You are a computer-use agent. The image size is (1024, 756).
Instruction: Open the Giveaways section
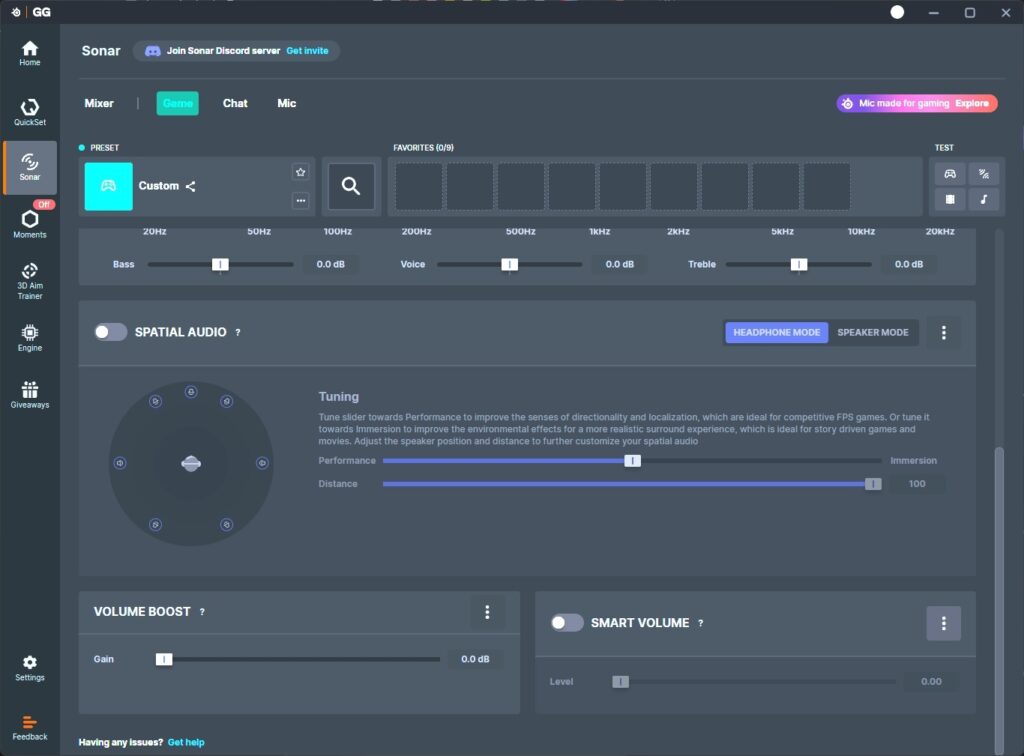click(29, 394)
